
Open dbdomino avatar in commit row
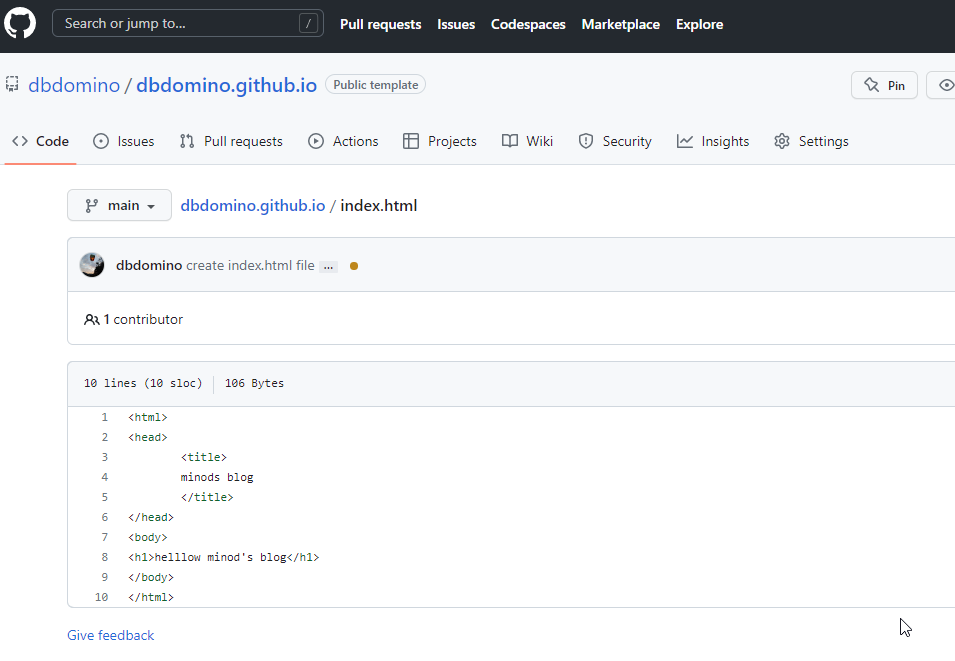pos(92,265)
